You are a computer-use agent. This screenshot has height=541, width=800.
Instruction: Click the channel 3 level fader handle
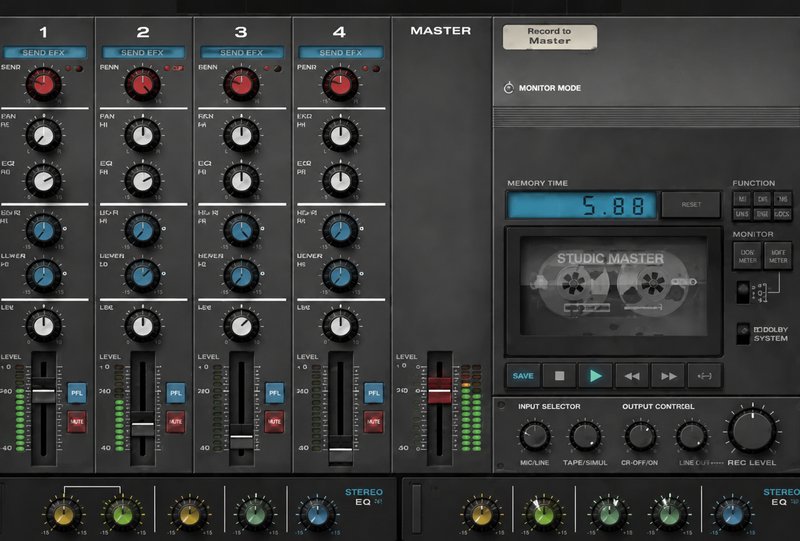click(241, 437)
